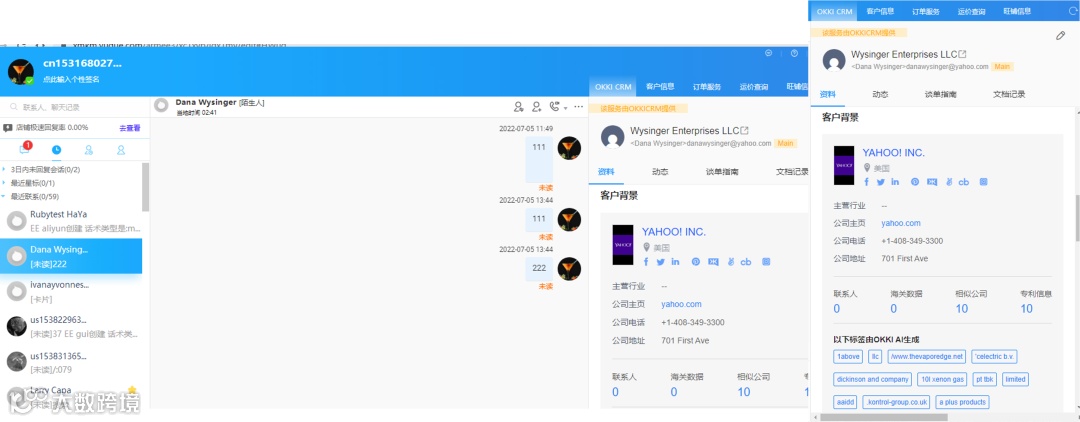Click the 去查看 link beside reply rate
Viewport: 1080px width, 422px height.
tap(129, 128)
